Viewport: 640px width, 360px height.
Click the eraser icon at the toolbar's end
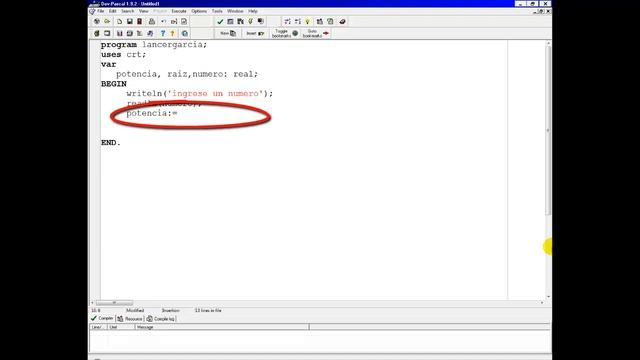click(x=342, y=21)
